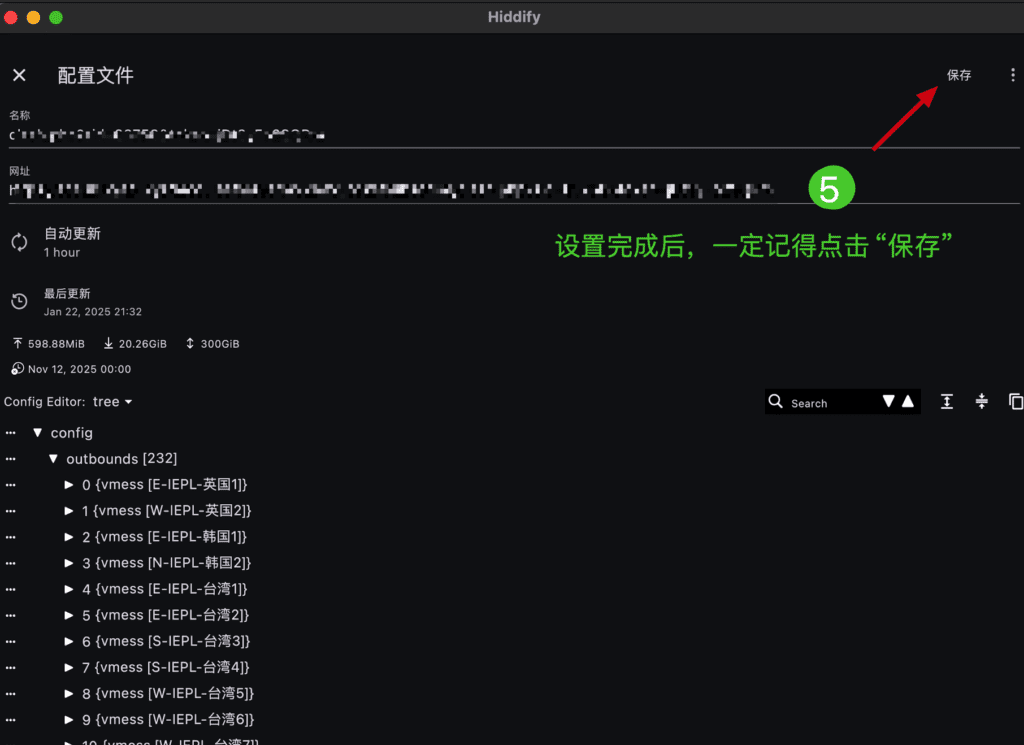Viewport: 1024px width, 745px height.
Task: Open the Config Editor tree mode dropdown
Action: point(113,402)
